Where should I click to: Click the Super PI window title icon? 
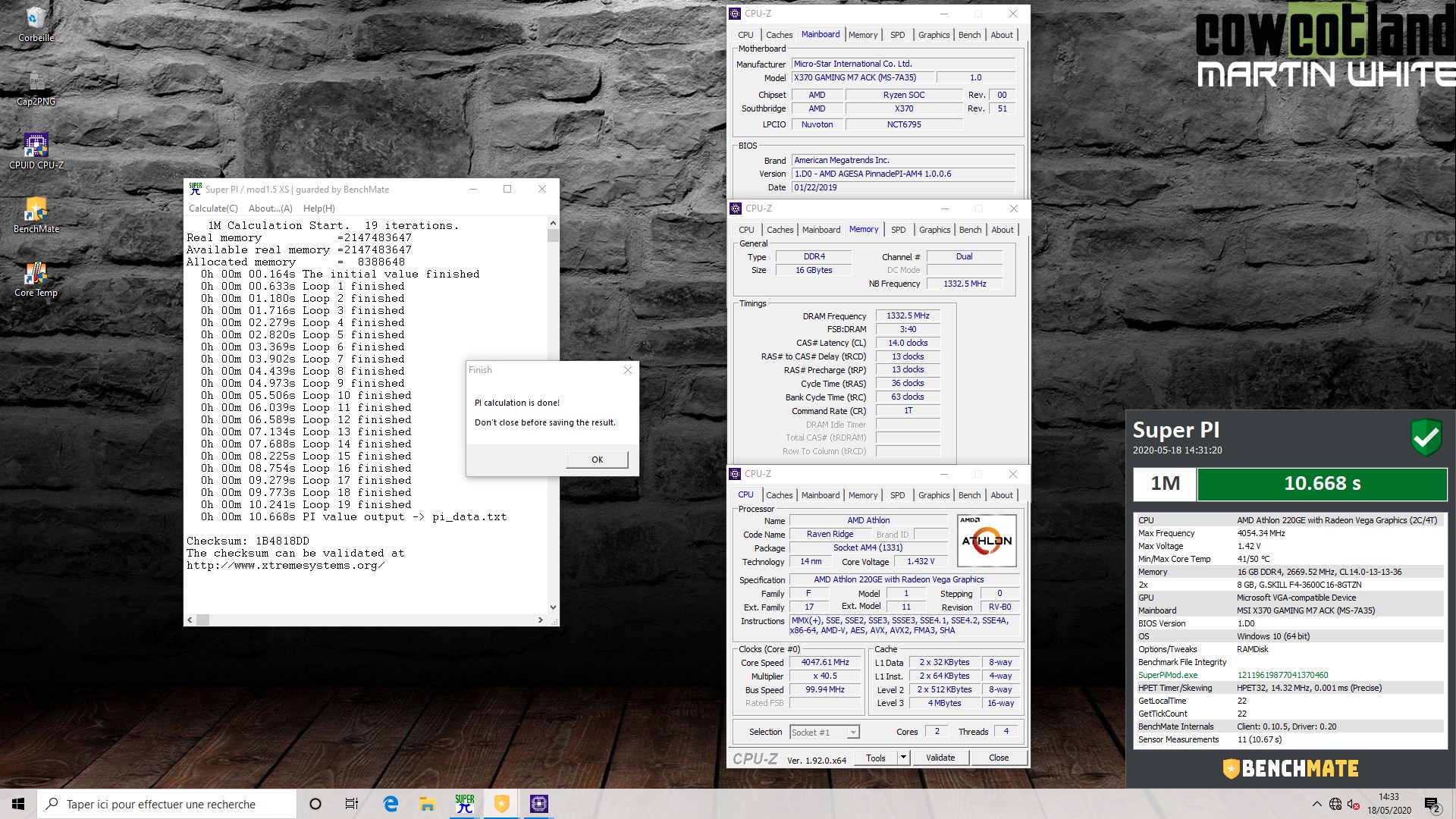196,189
